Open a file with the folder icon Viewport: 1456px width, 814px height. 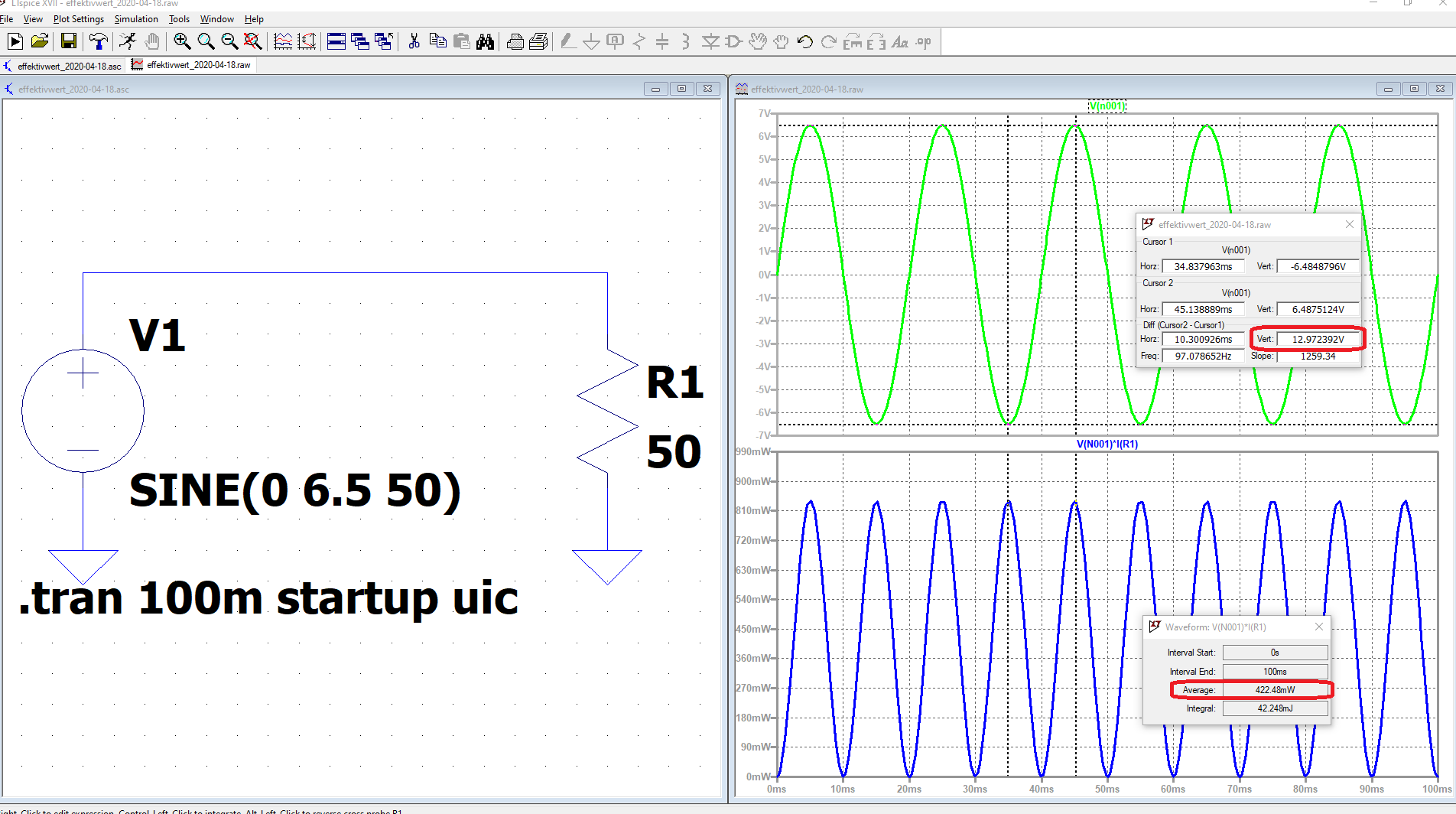[x=40, y=41]
